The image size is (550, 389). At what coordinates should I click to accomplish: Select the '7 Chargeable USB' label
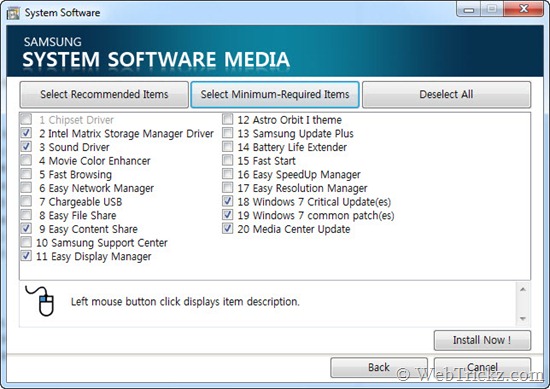(x=81, y=202)
